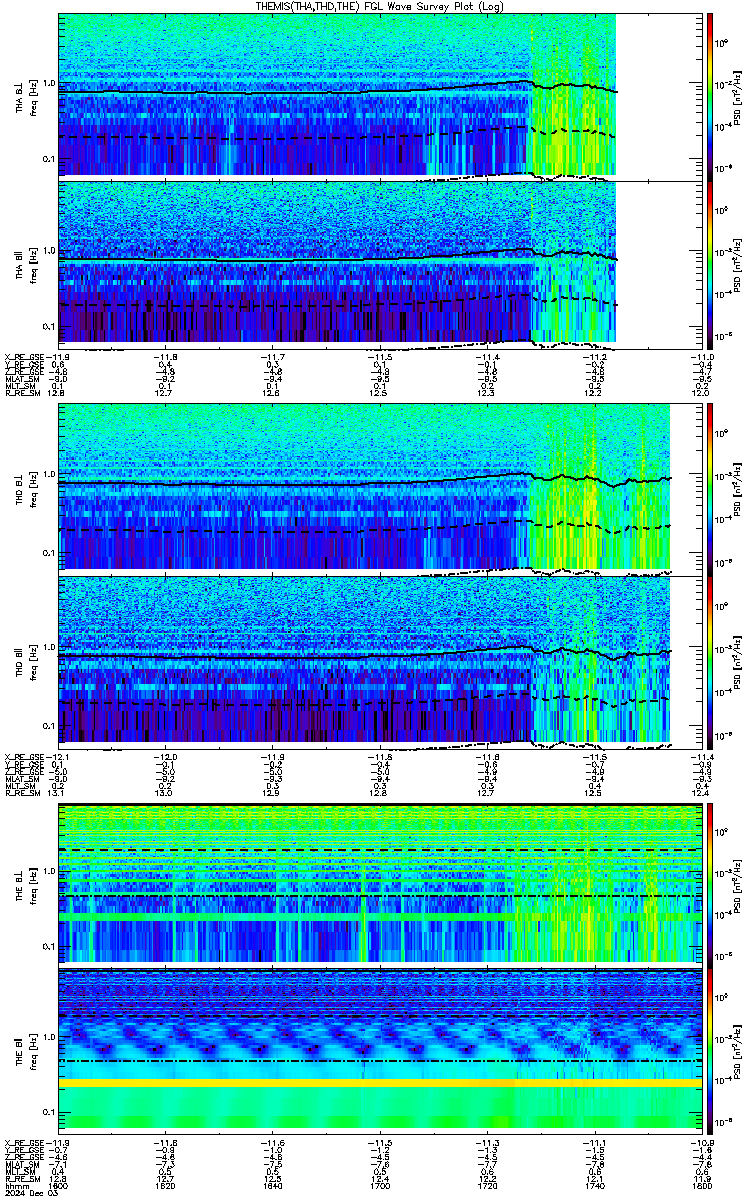This screenshot has width=750, height=1200.
Task: Click the 1700 time tick label
Action: (380, 1187)
